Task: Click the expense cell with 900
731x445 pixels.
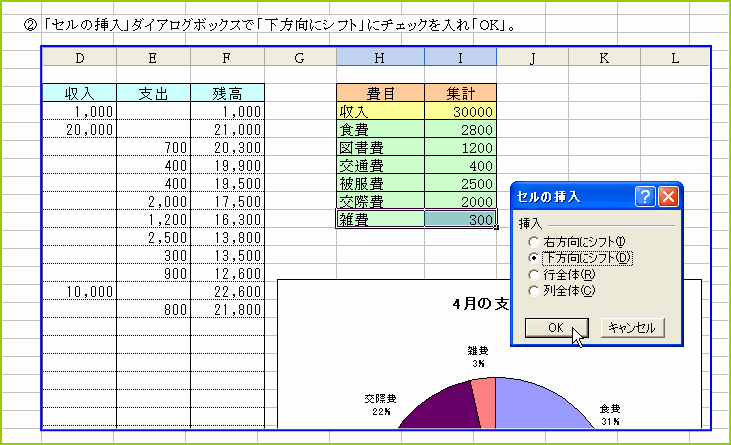Action: (153, 273)
